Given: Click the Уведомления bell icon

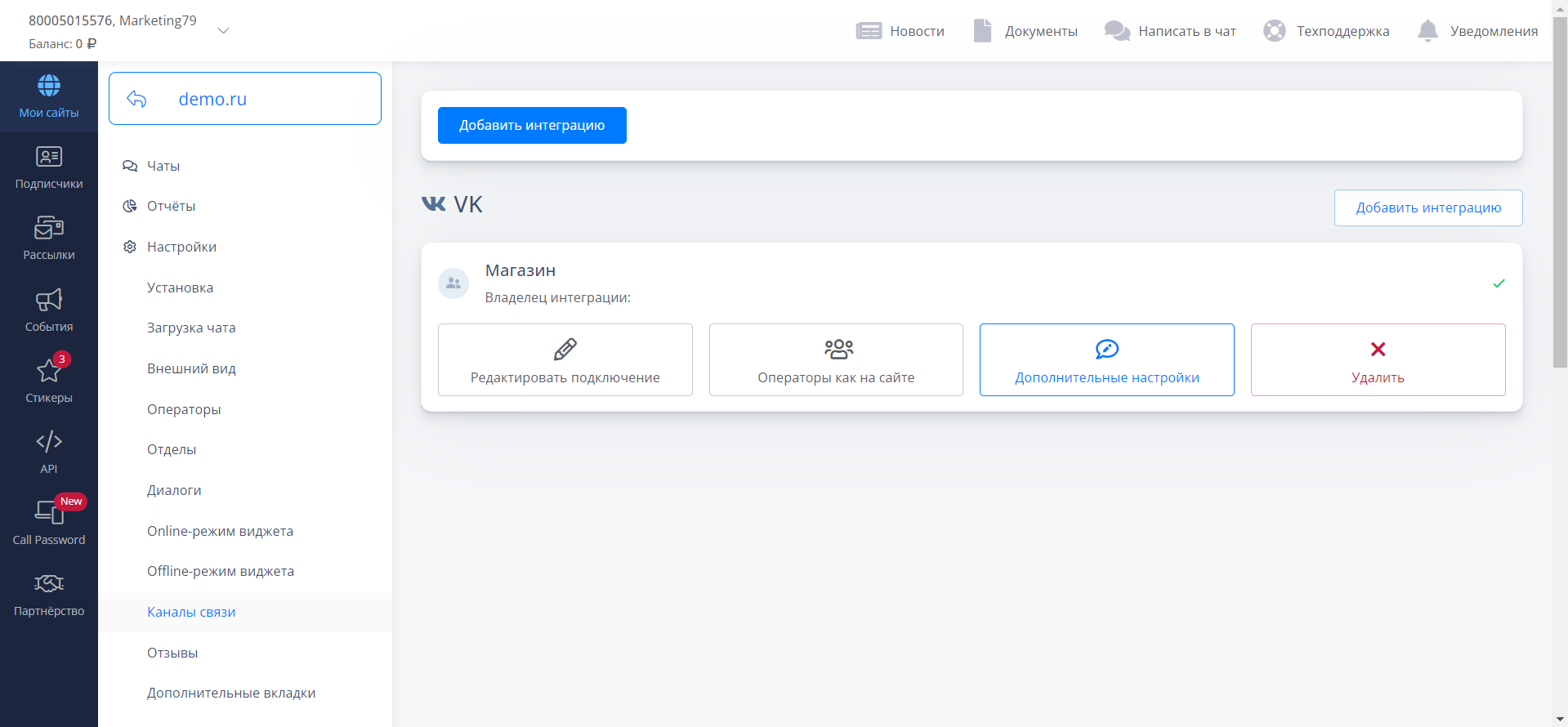Looking at the screenshot, I should tap(1427, 31).
